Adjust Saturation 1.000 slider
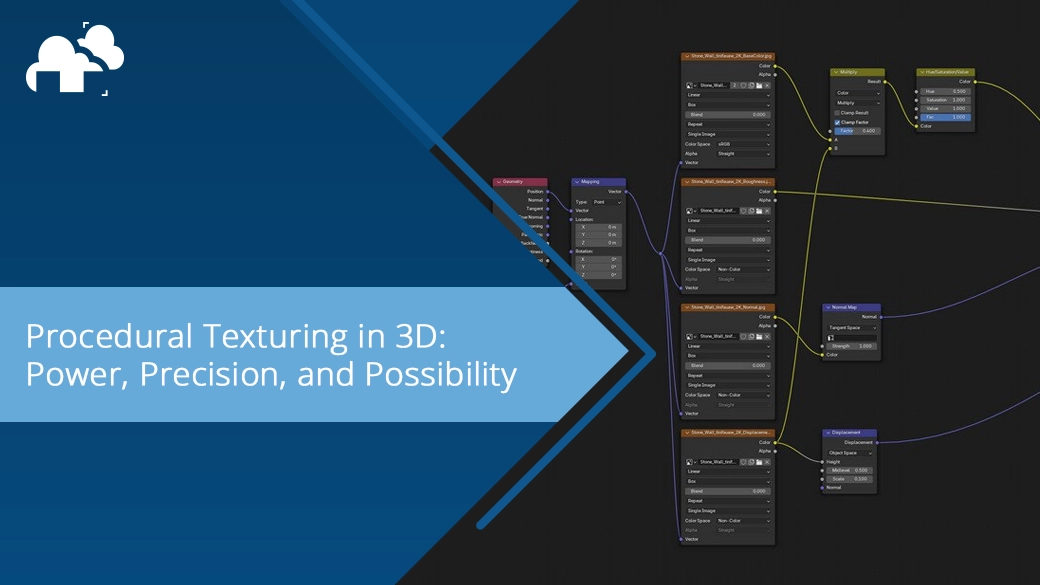Screen dimensions: 1040x585 pos(945,100)
